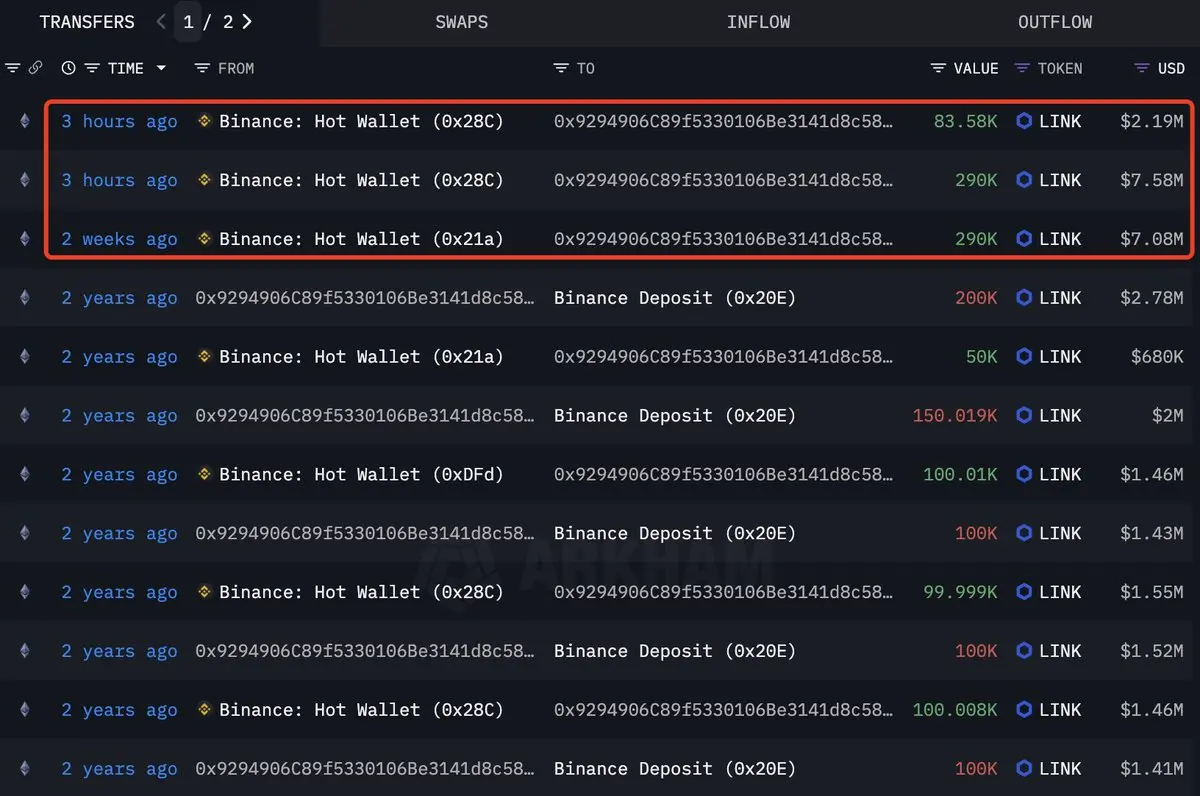Click the $680K USD amount

point(1157,357)
